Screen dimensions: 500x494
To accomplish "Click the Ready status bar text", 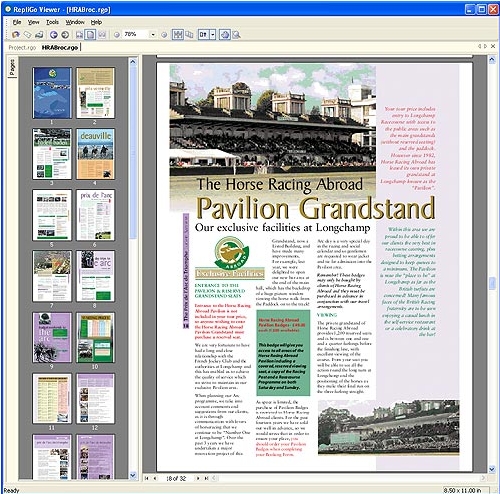I will point(11,490).
